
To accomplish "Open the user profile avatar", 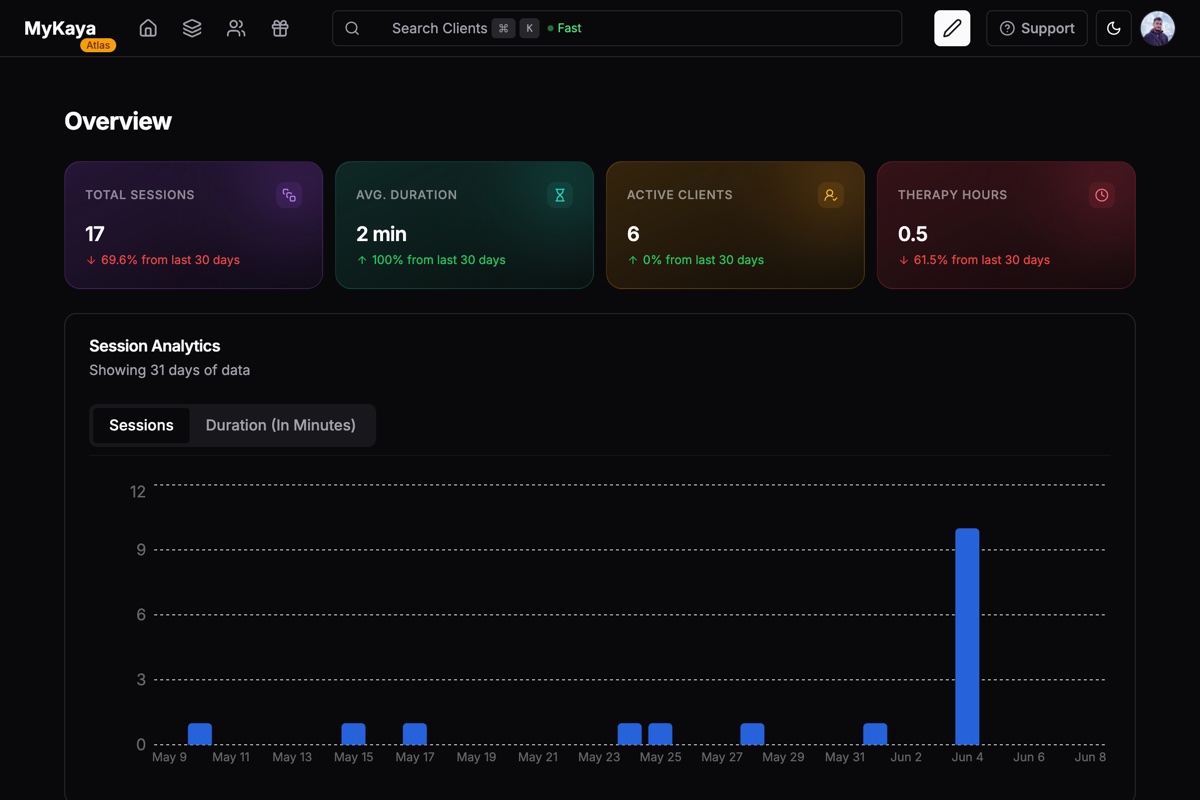I will pos(1158,28).
